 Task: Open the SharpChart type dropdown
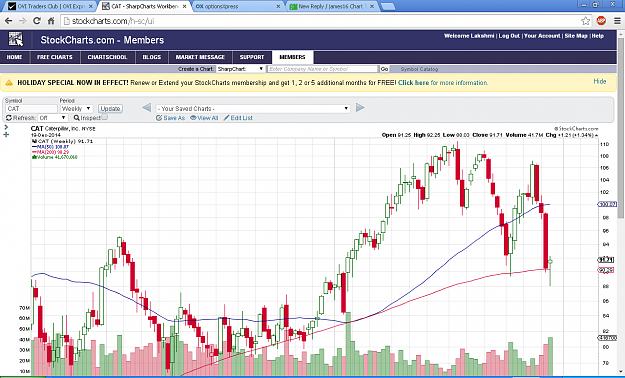point(240,69)
